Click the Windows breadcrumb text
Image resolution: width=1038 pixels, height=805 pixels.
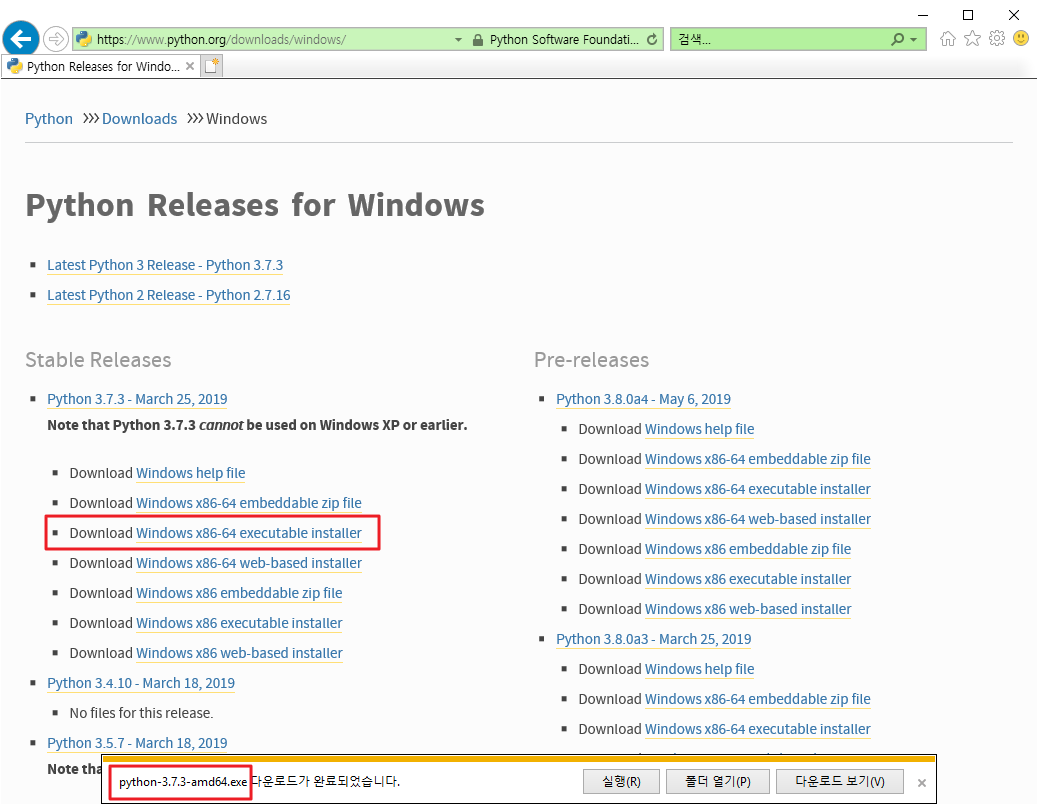[x=236, y=119]
